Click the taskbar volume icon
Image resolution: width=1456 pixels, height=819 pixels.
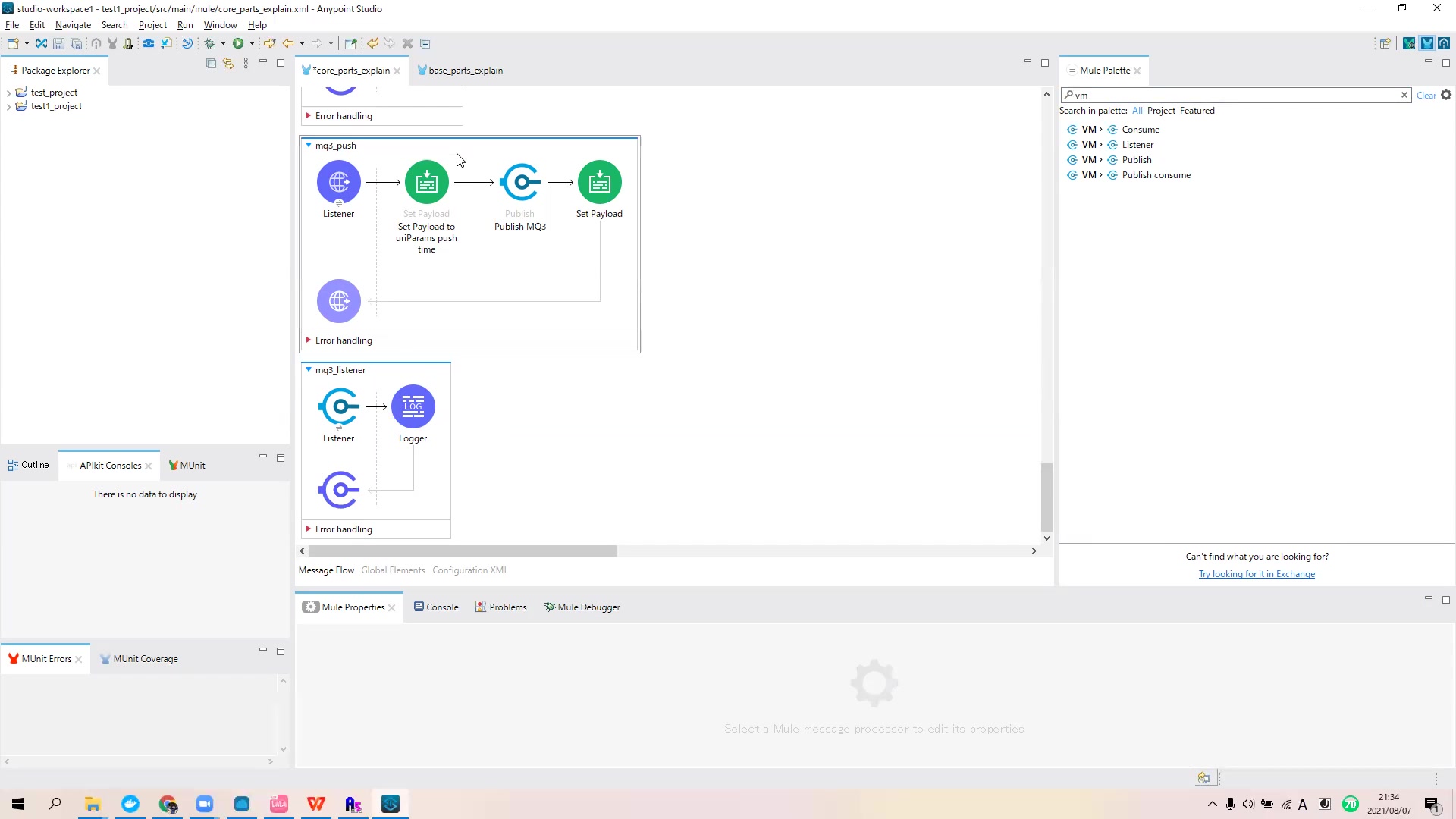coord(1248,804)
